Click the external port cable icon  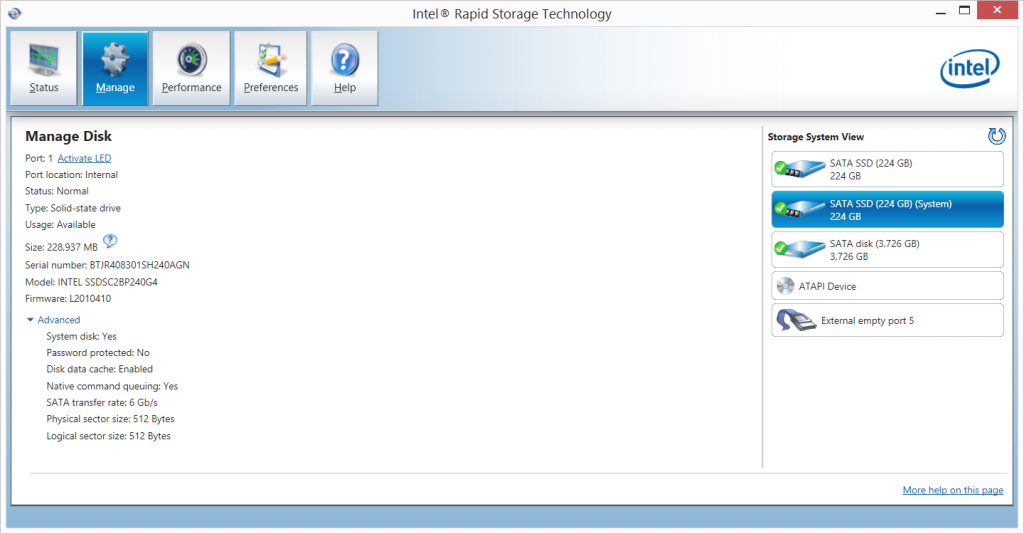click(x=796, y=321)
